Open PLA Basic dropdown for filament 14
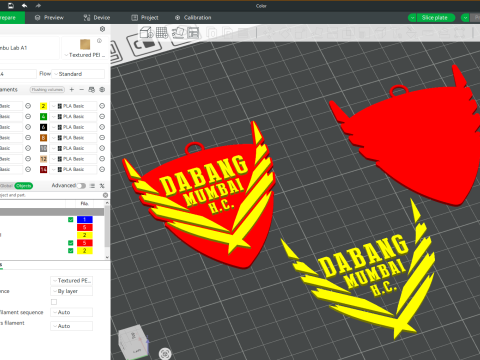This screenshot has height=360, width=480. click(x=73, y=169)
